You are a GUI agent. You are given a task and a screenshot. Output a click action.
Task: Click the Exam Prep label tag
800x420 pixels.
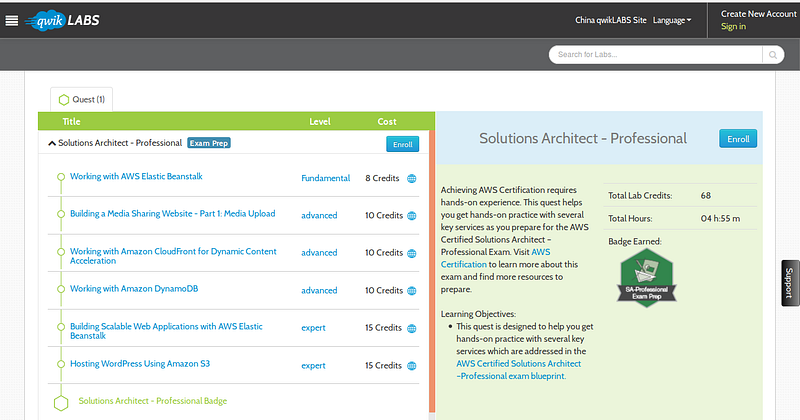tap(209, 143)
